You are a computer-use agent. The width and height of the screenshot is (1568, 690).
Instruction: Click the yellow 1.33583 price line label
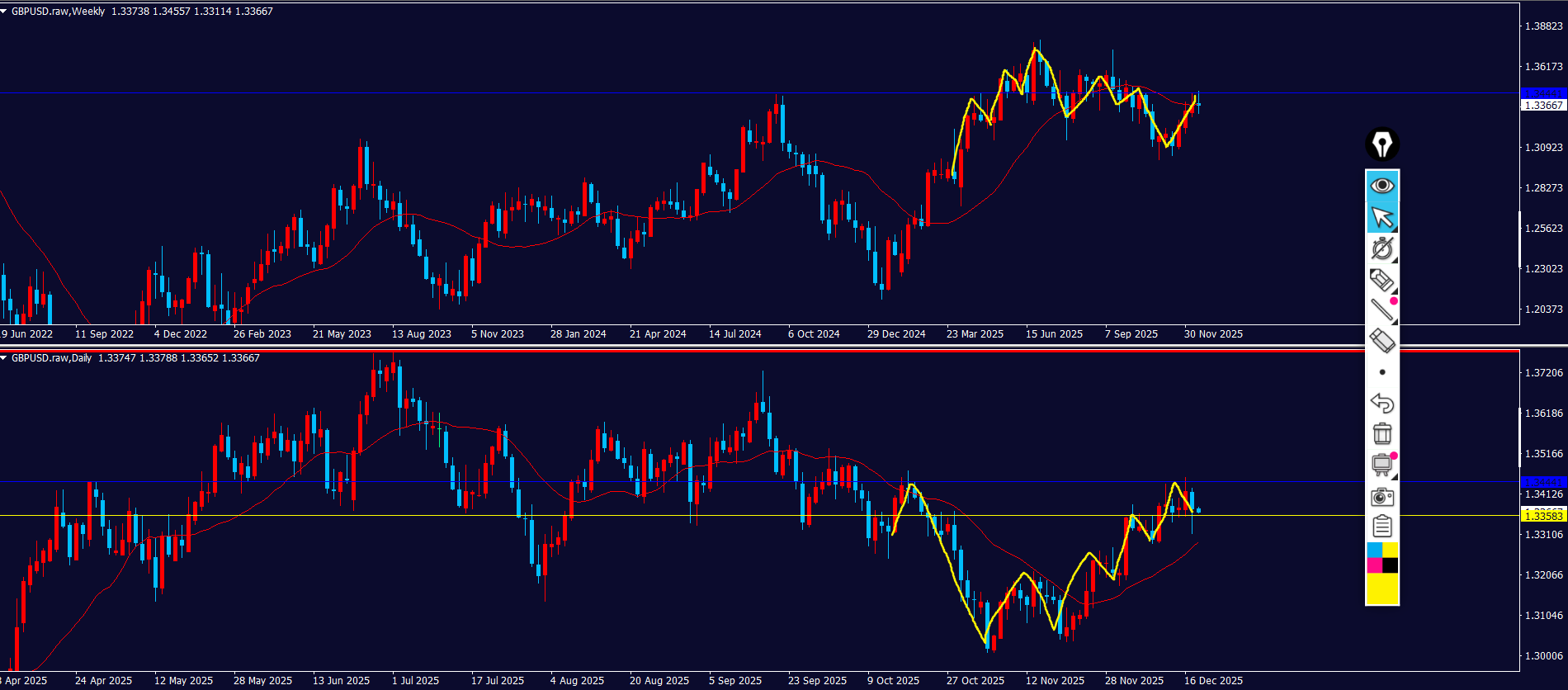1542,516
